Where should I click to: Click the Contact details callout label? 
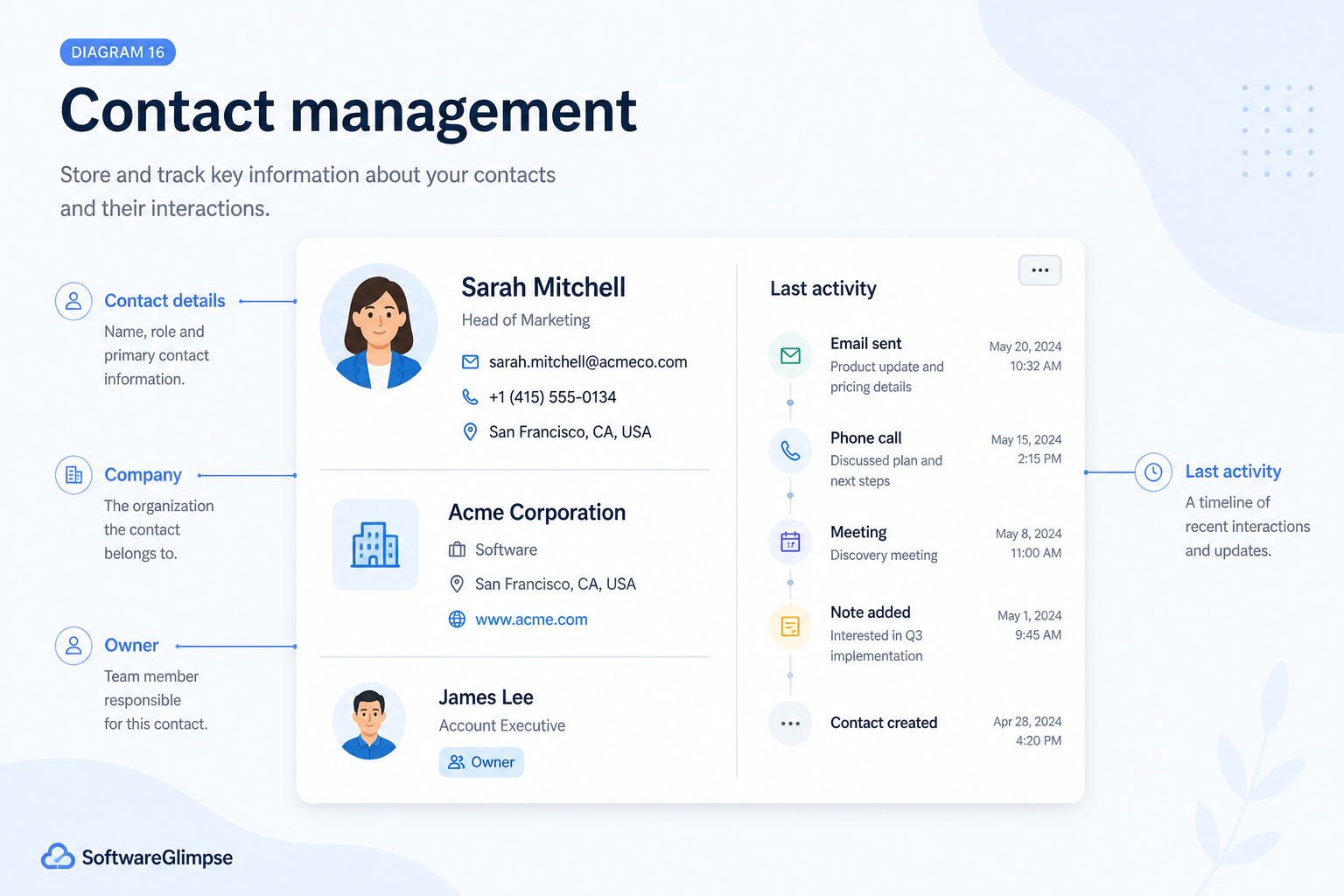164,301
